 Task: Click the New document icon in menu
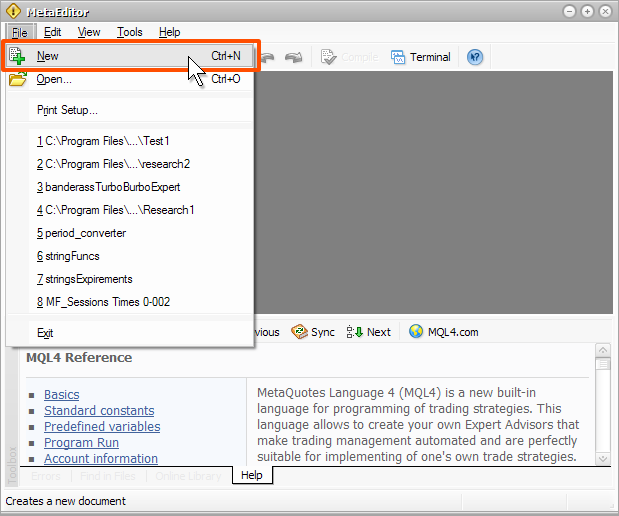[17, 56]
